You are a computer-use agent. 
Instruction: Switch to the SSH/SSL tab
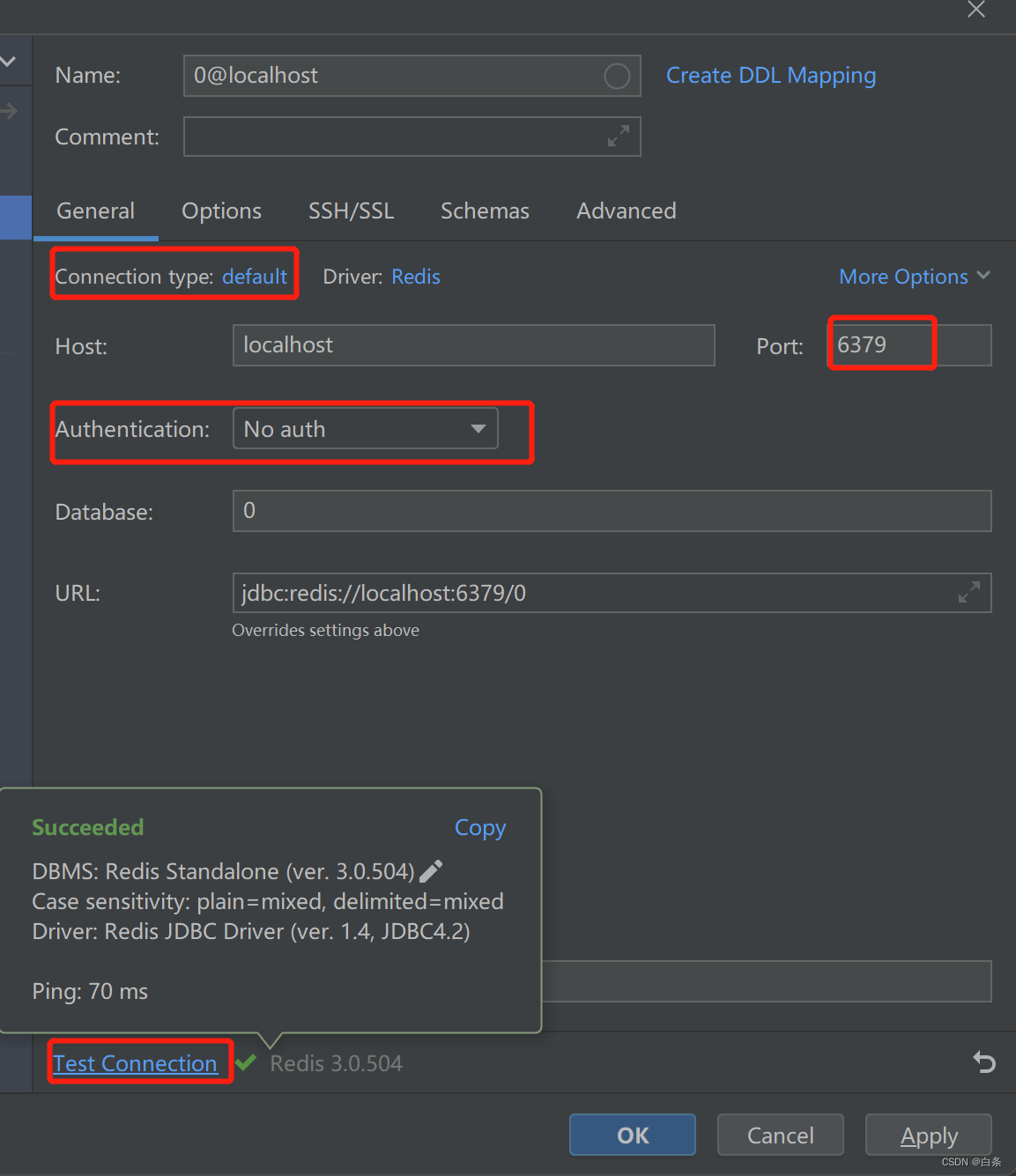point(351,211)
